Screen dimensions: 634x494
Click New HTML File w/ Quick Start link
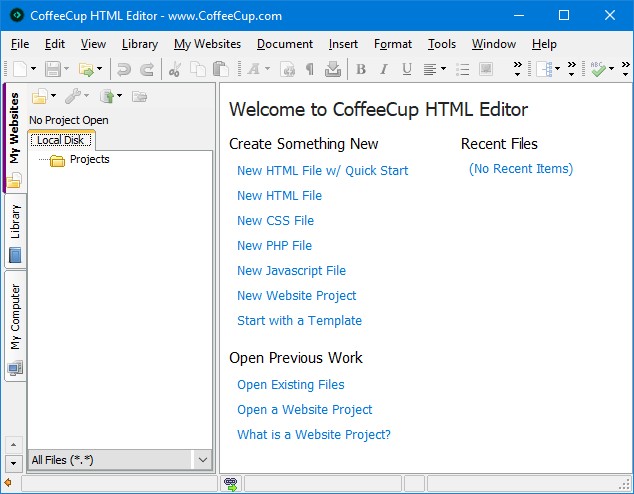click(x=322, y=170)
